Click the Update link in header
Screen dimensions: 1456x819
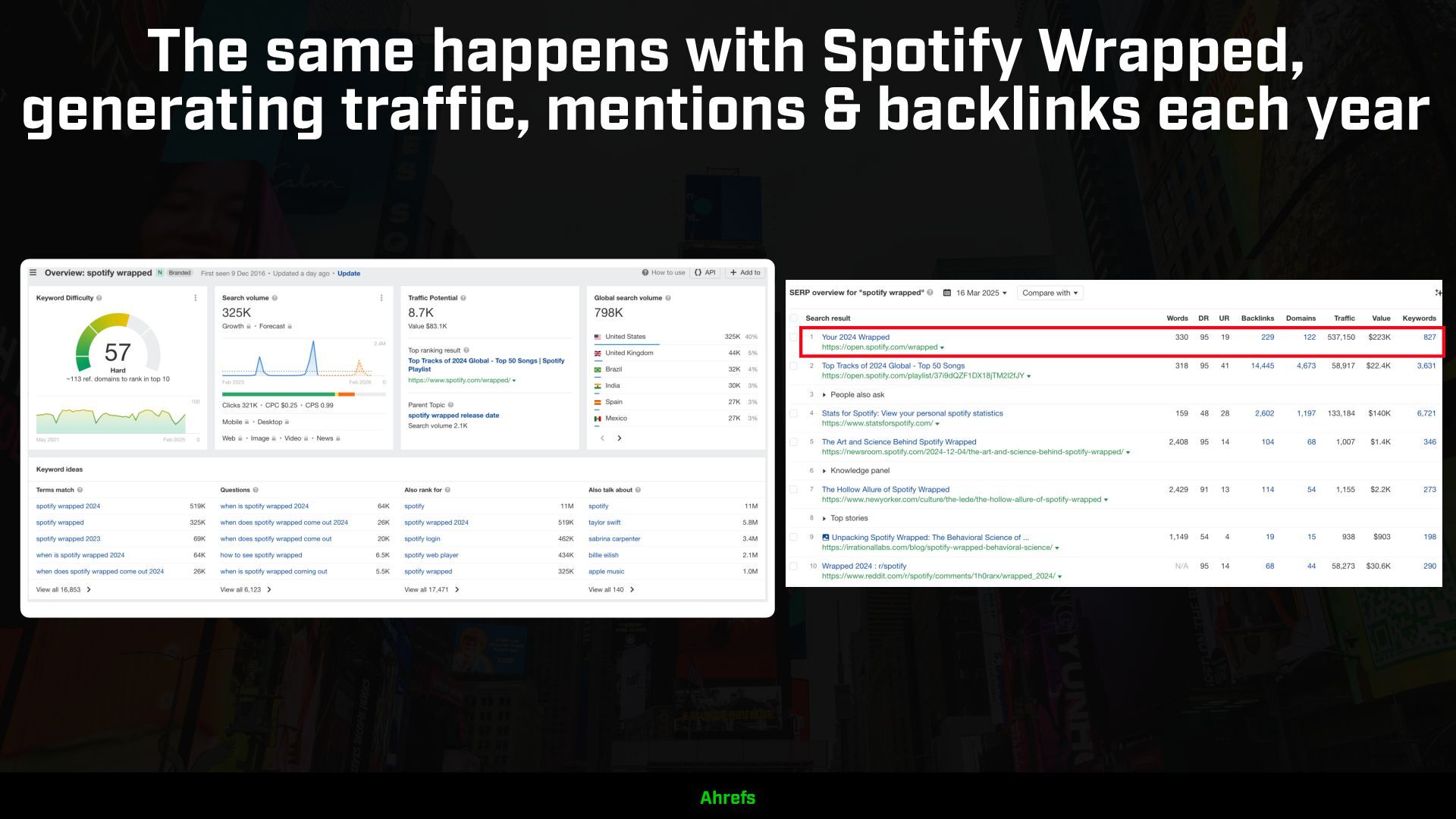coord(349,274)
